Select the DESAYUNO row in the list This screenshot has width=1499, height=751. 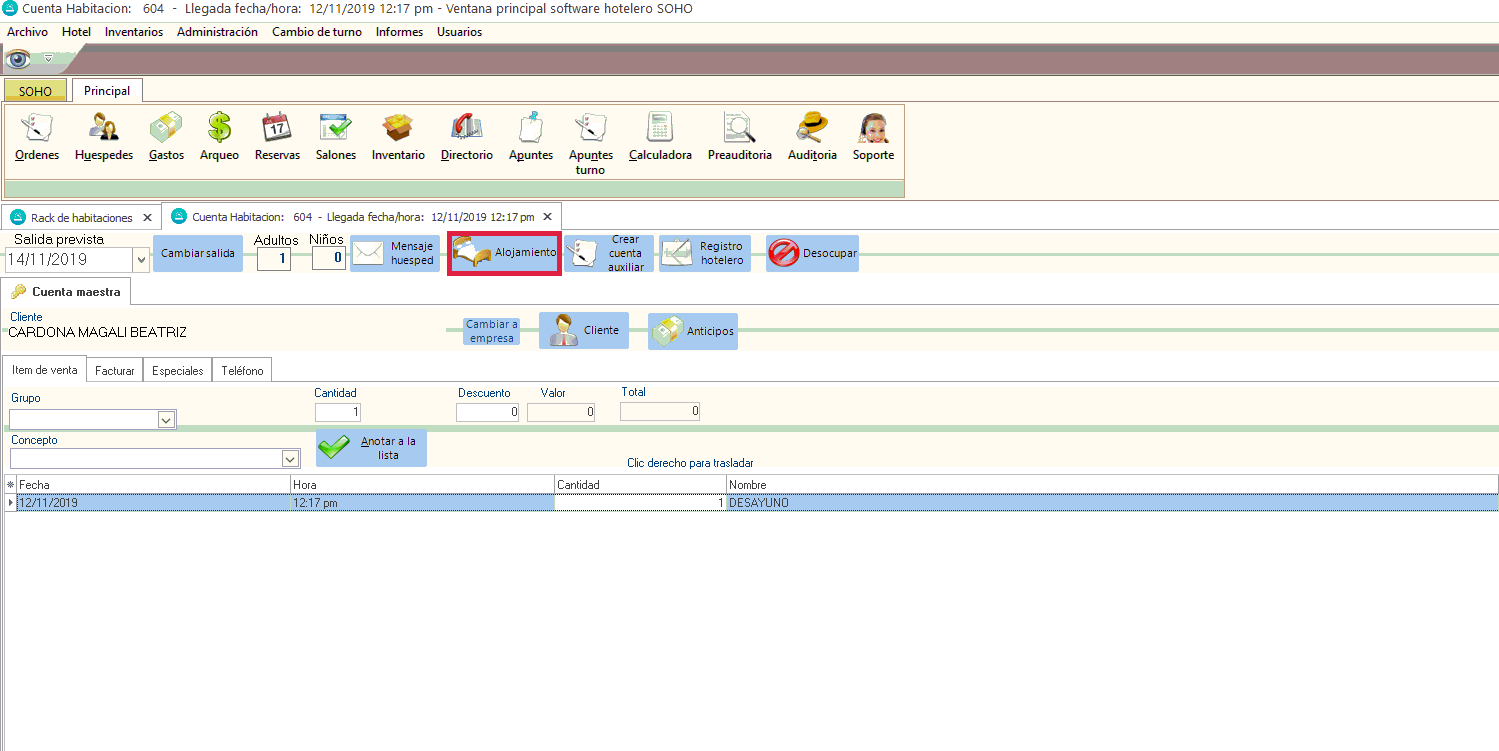click(757, 503)
